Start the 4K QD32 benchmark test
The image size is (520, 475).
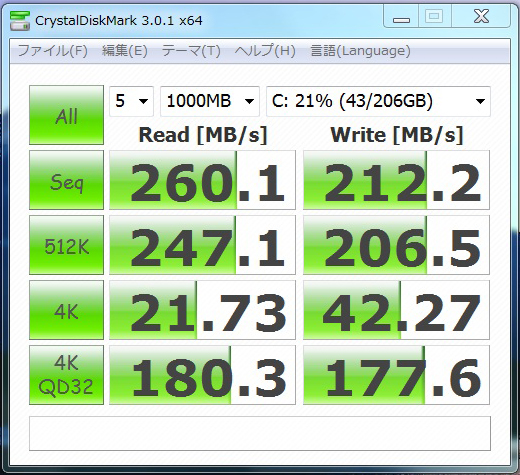pyautogui.click(x=66, y=375)
